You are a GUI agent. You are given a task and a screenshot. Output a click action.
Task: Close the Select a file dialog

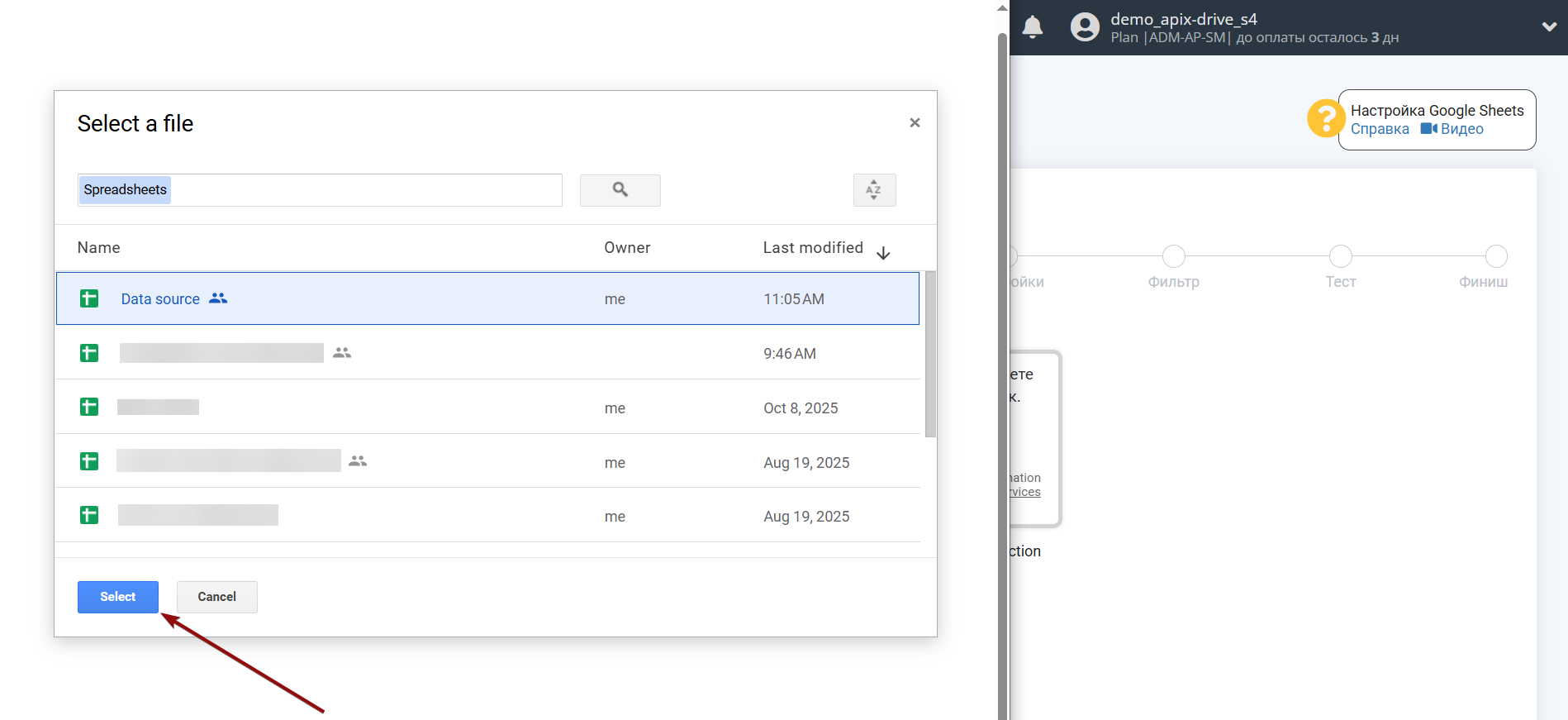click(915, 123)
